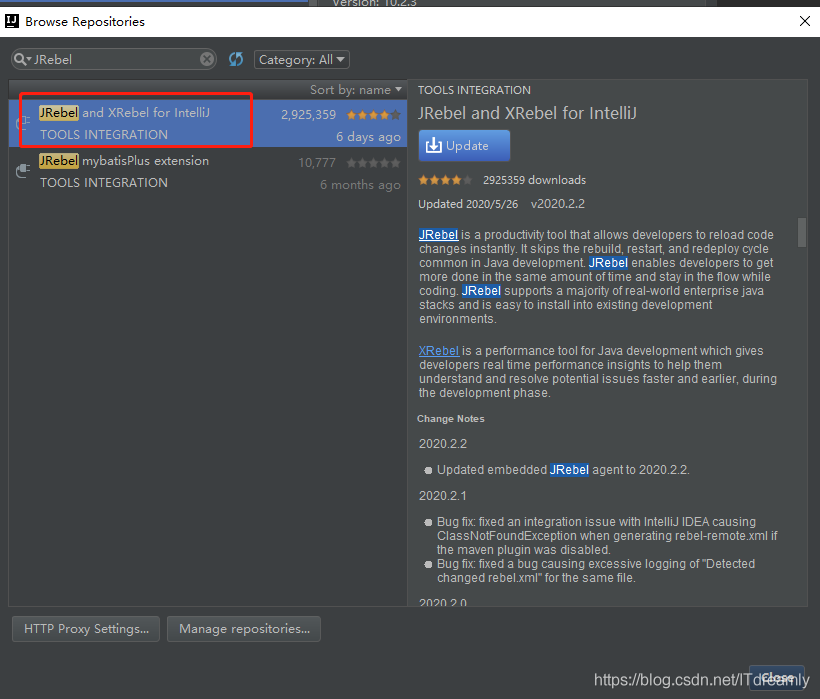
Task: Click the 2,925,359 download count
Action: point(309,115)
